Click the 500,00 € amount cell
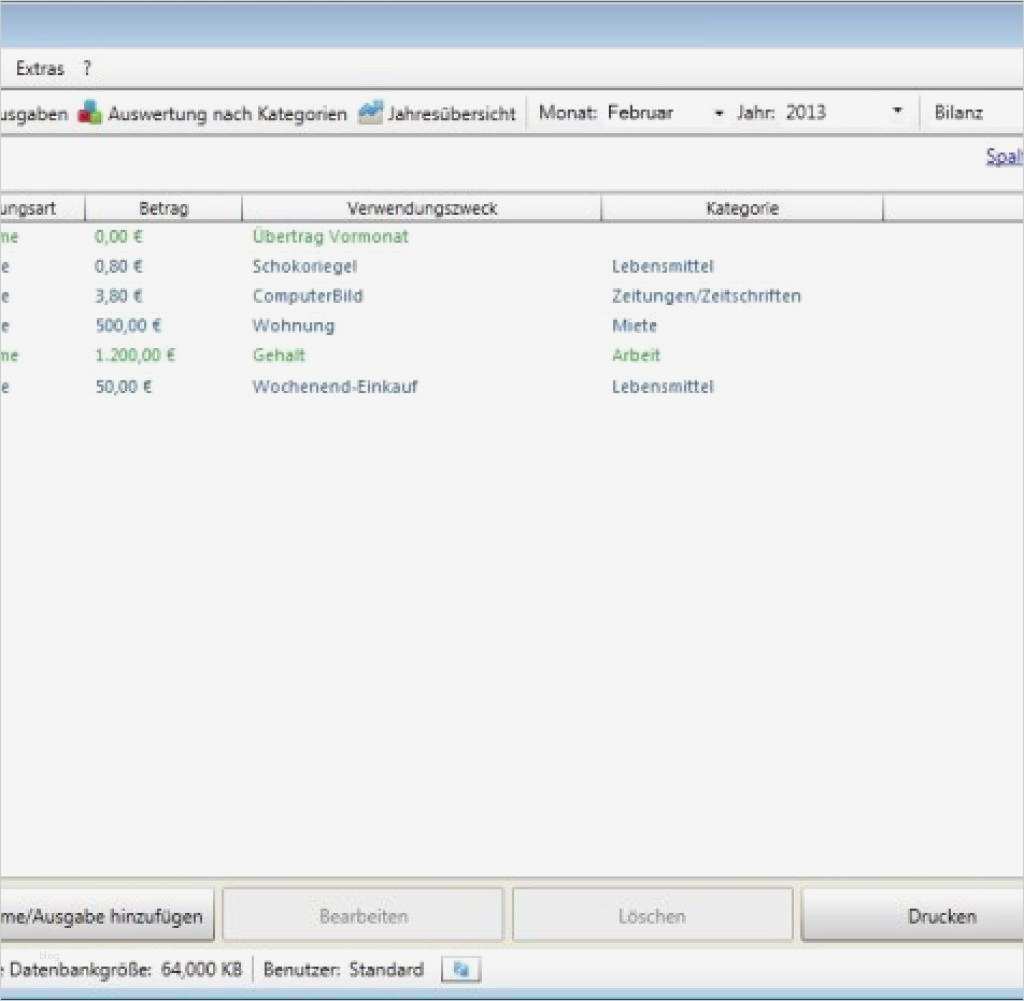The height and width of the screenshot is (1001, 1024). (x=128, y=325)
